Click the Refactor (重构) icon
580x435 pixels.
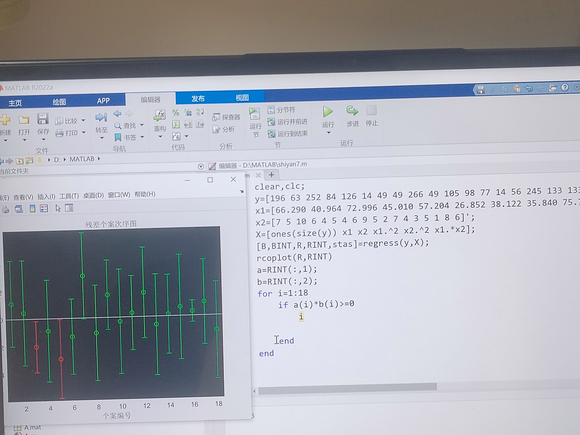click(x=159, y=115)
